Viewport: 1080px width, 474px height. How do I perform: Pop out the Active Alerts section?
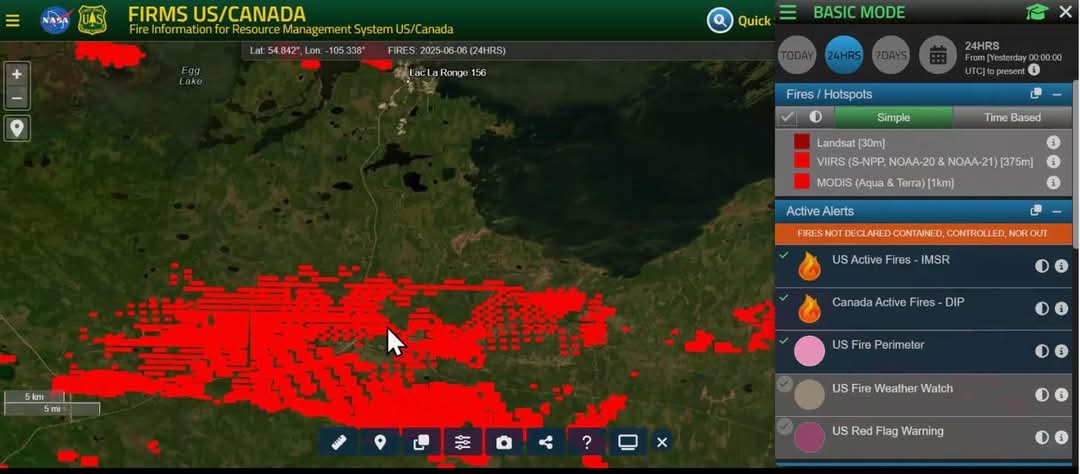[1036, 210]
